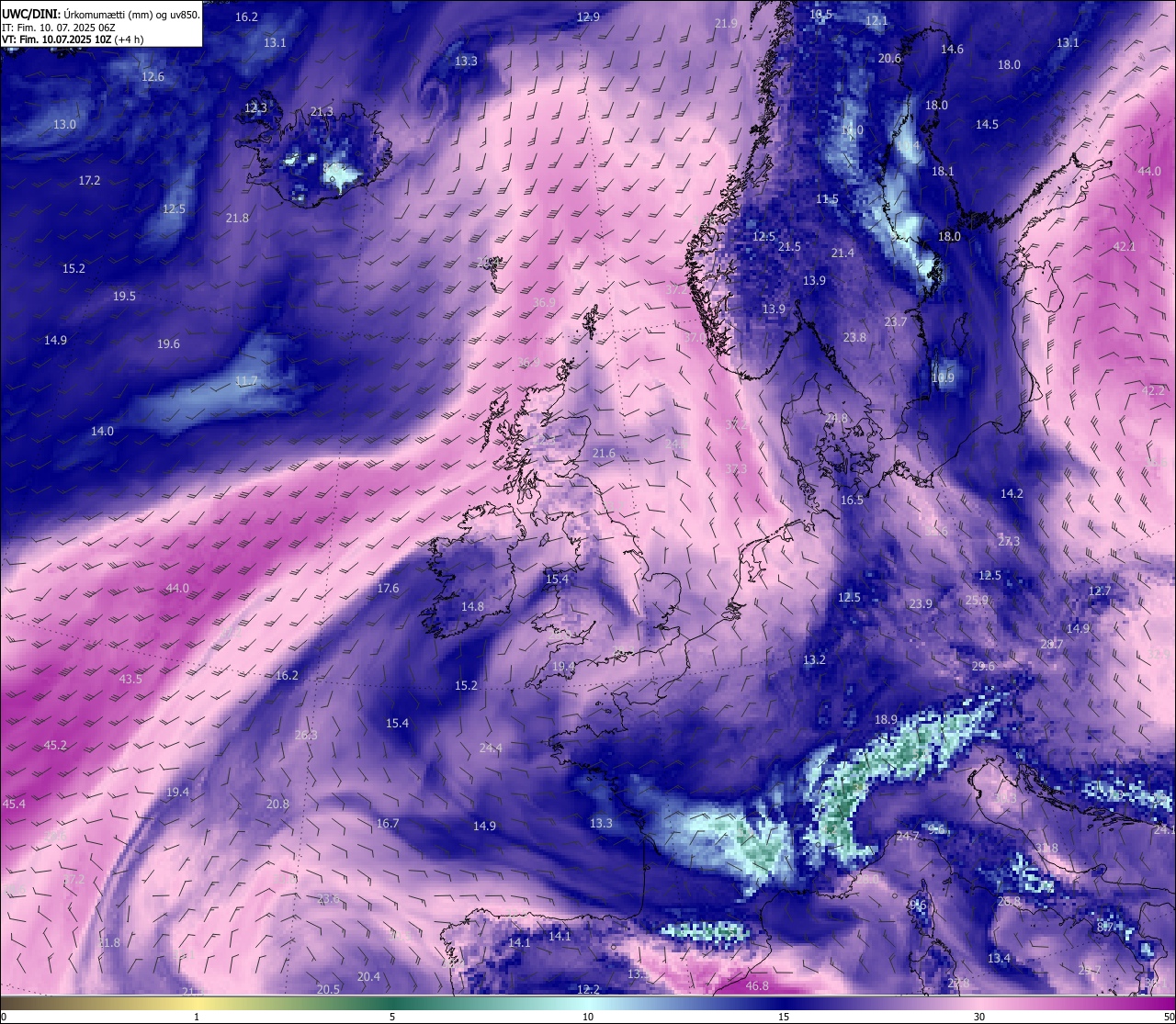The width and height of the screenshot is (1176, 1024).
Task: Click the 20.5 value label
Action: coord(328,989)
